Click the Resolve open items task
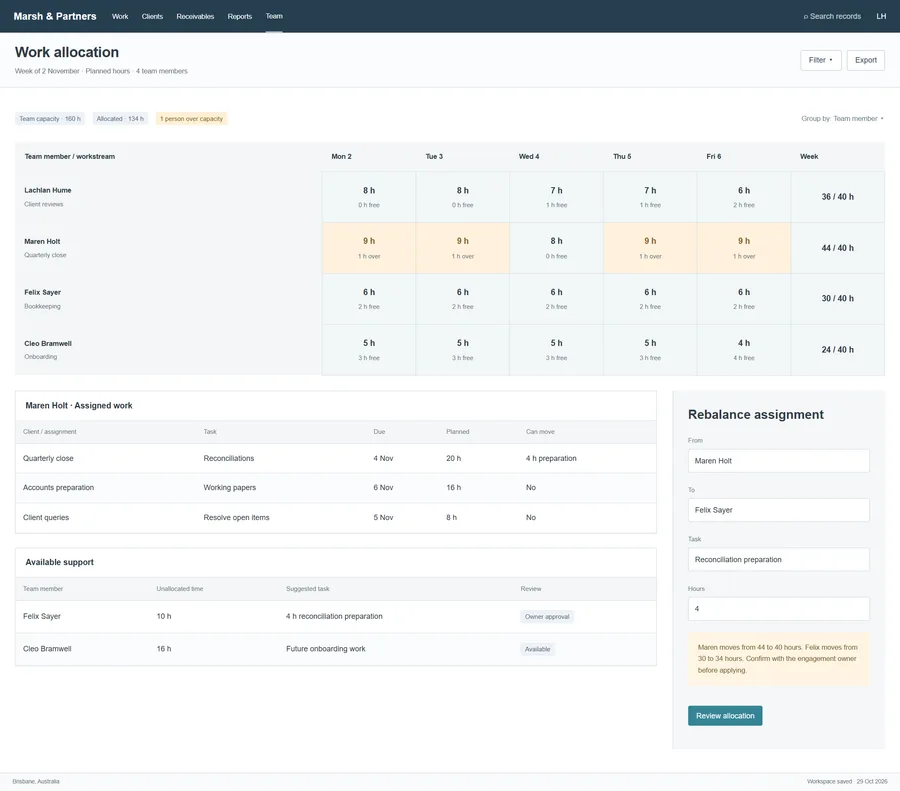The width and height of the screenshot is (900, 791). click(236, 518)
